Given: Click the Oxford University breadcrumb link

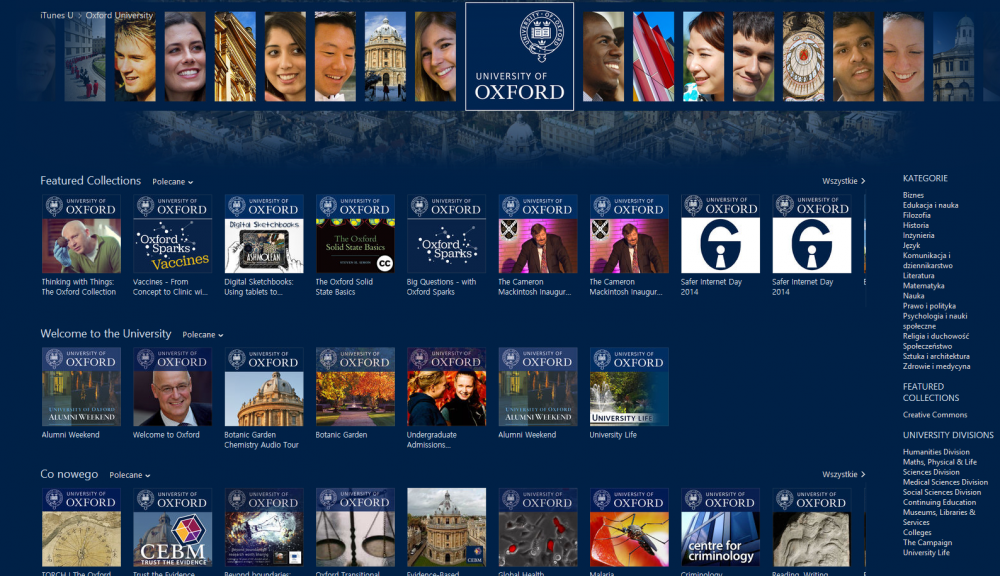Looking at the screenshot, I should 119,15.
